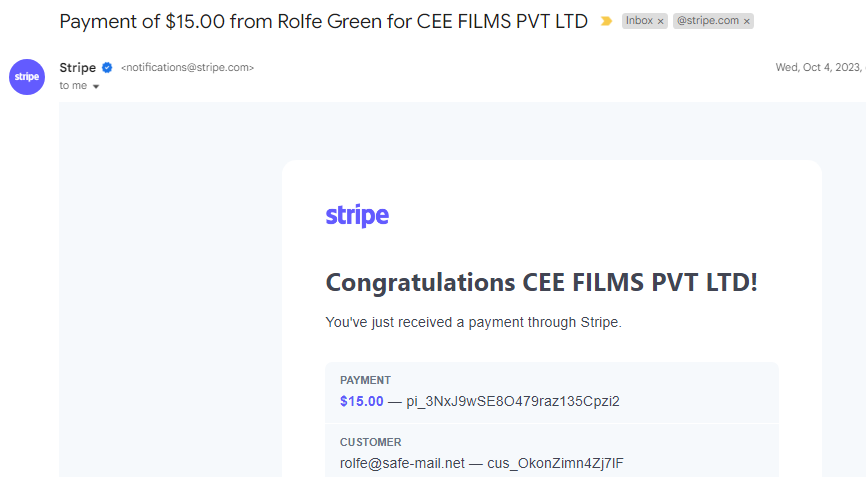Click the Stripe logo in email body
Screen dimensions: 866x477
click(x=357, y=215)
